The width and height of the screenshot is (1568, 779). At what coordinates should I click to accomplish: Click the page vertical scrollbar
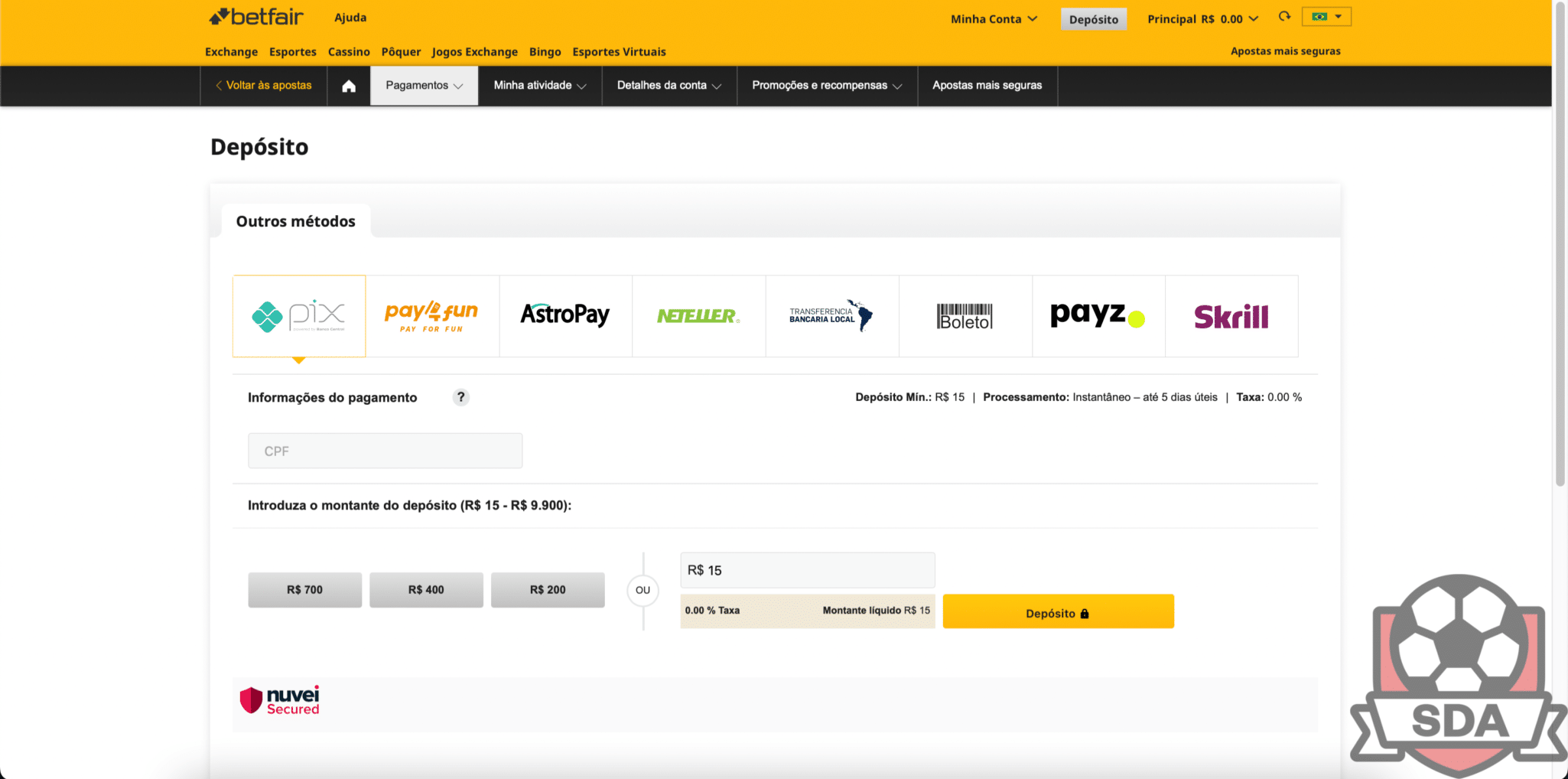coord(1560,245)
